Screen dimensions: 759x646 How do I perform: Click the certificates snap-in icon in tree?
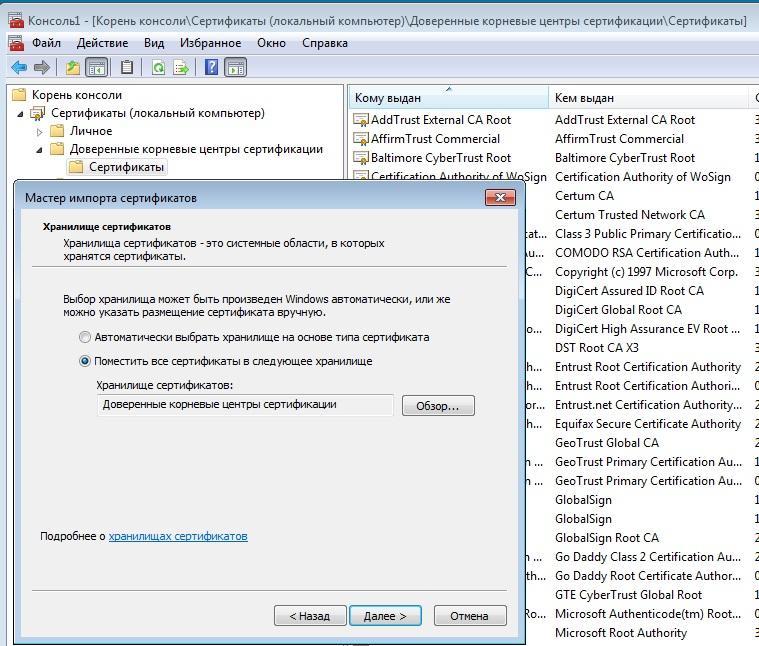[x=38, y=113]
